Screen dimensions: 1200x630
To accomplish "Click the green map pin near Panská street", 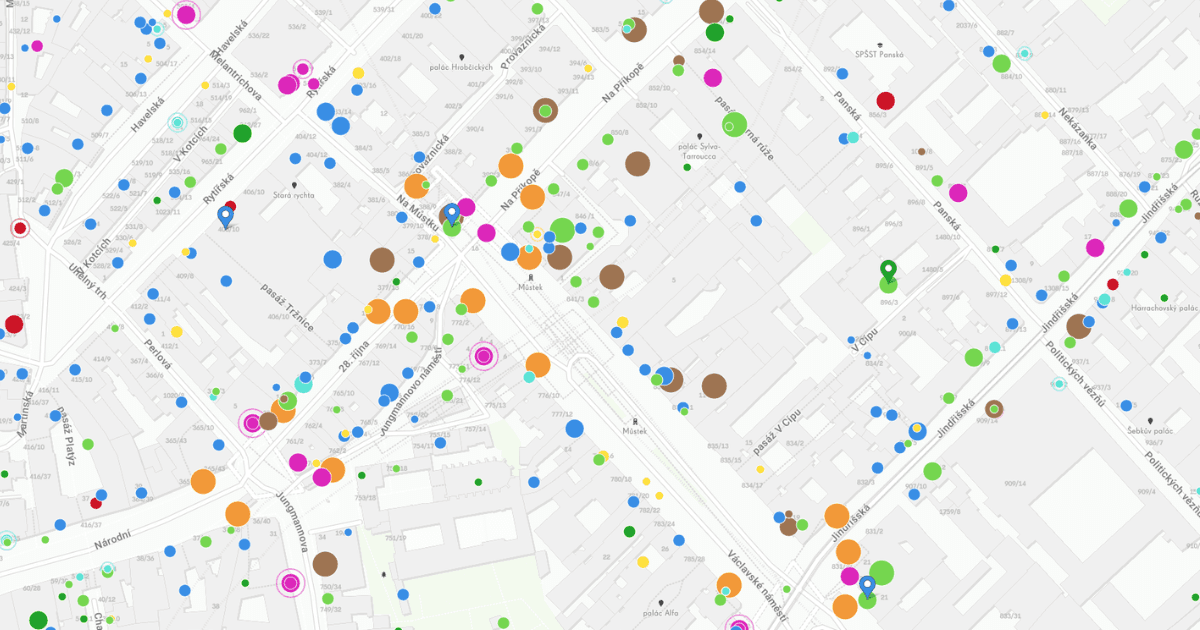I will point(889,269).
